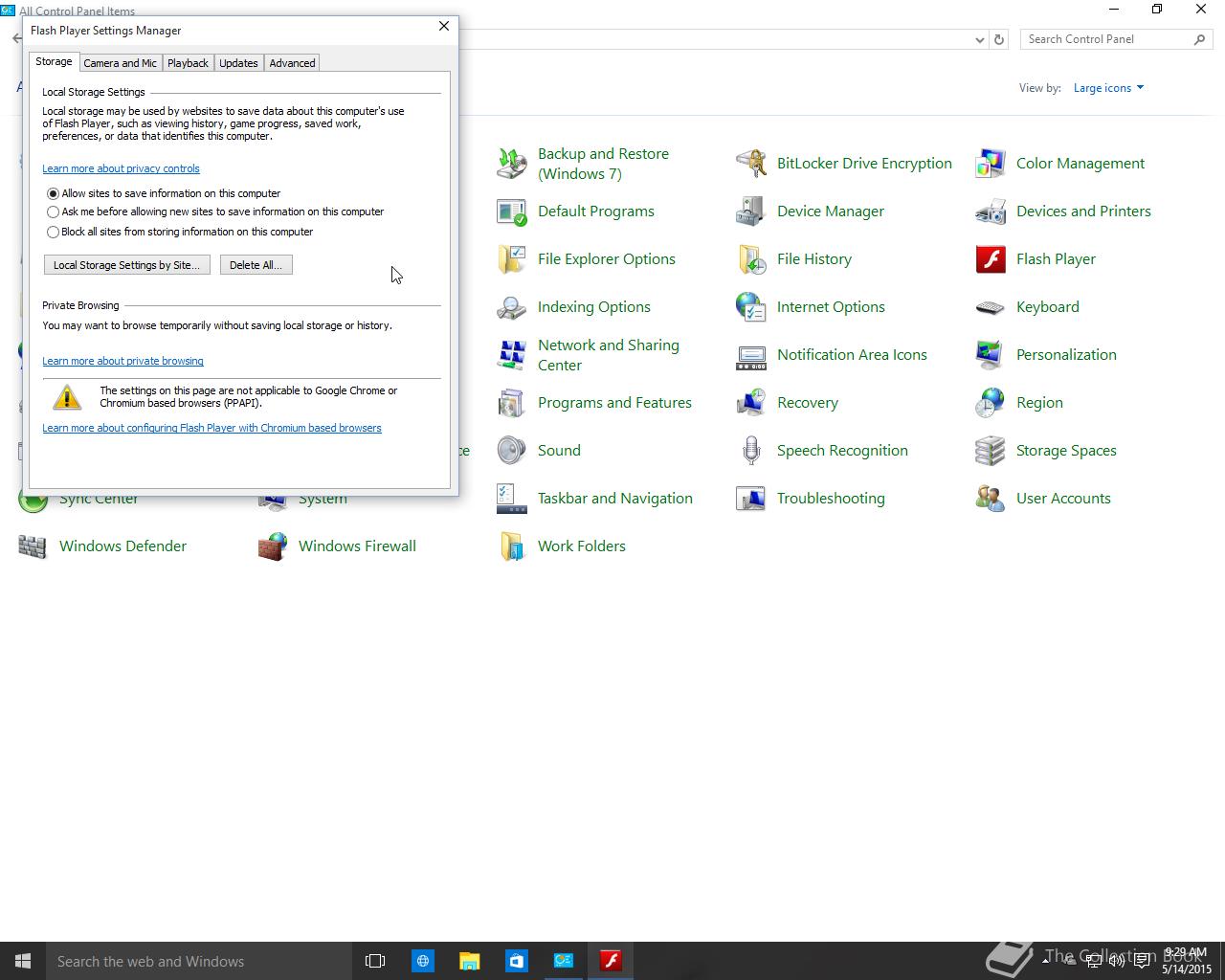Refresh the Control Panel address bar
Screen dimensions: 1225x980
(999, 39)
